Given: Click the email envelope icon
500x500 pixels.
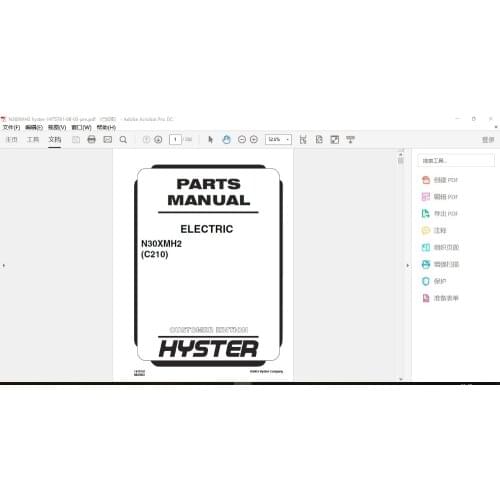Looking at the screenshot, I should coord(107,139).
